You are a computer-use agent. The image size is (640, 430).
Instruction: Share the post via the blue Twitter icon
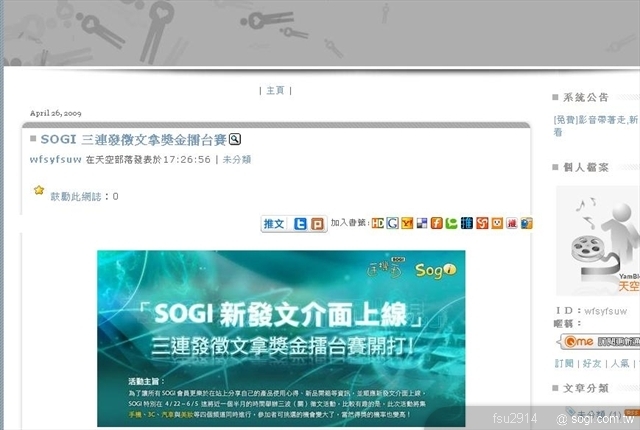tap(300, 224)
